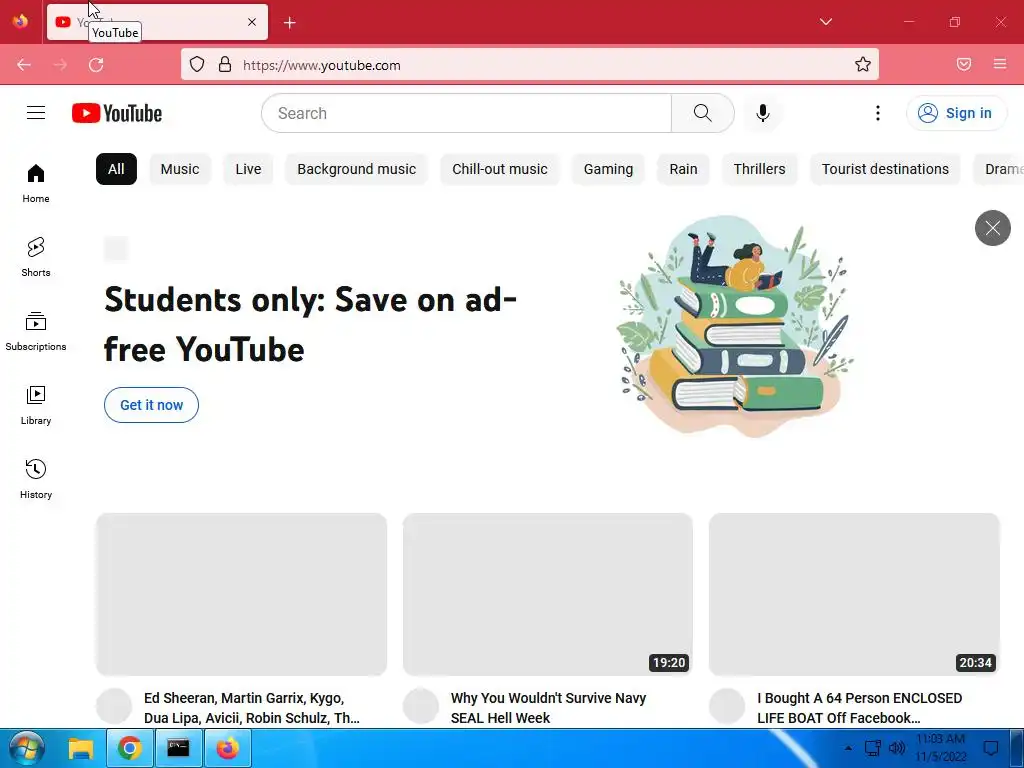Click channel avatar beside life boat video
1024x768 pixels.
727,706
